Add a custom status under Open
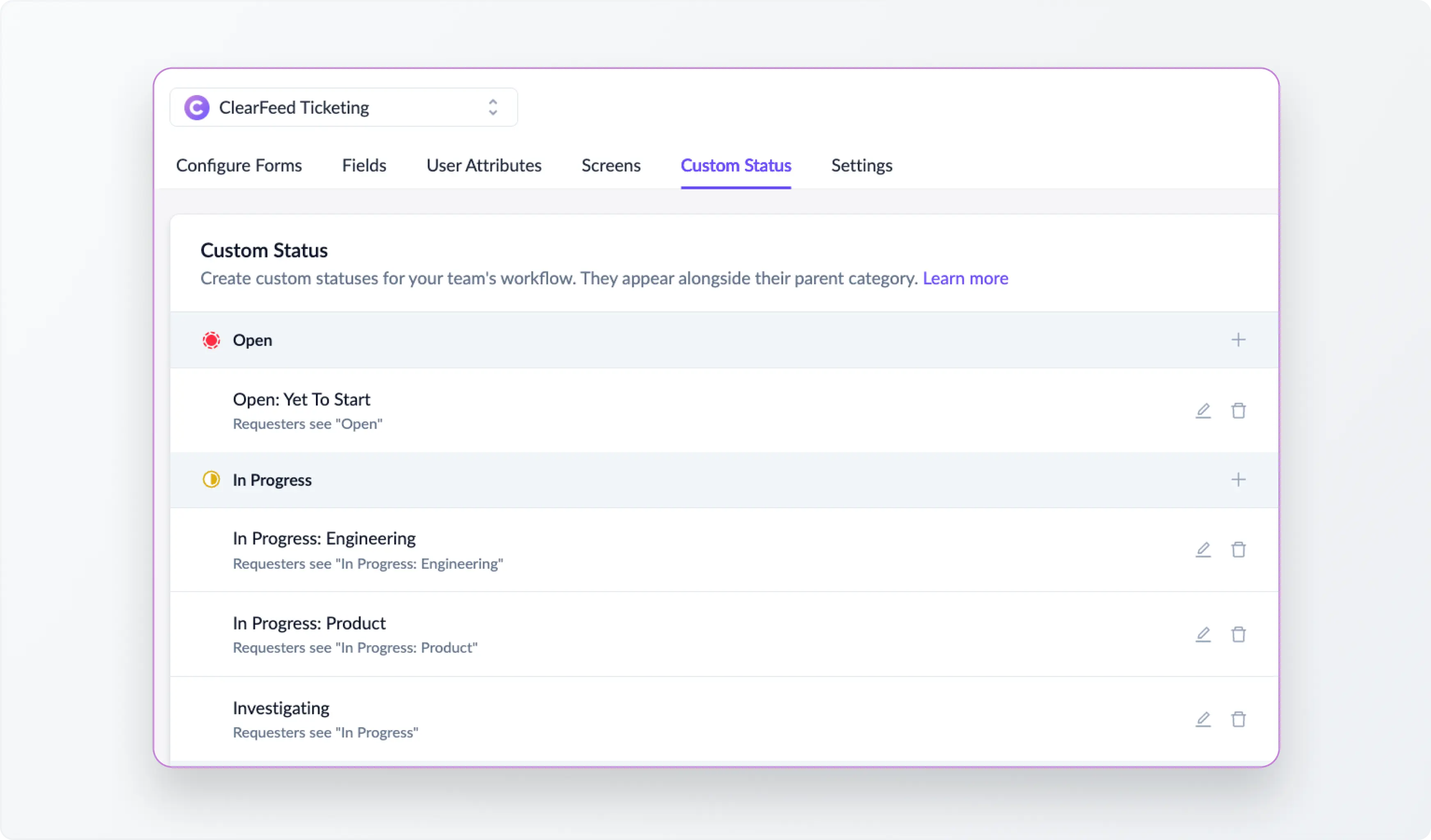The image size is (1431, 840). 1239,340
